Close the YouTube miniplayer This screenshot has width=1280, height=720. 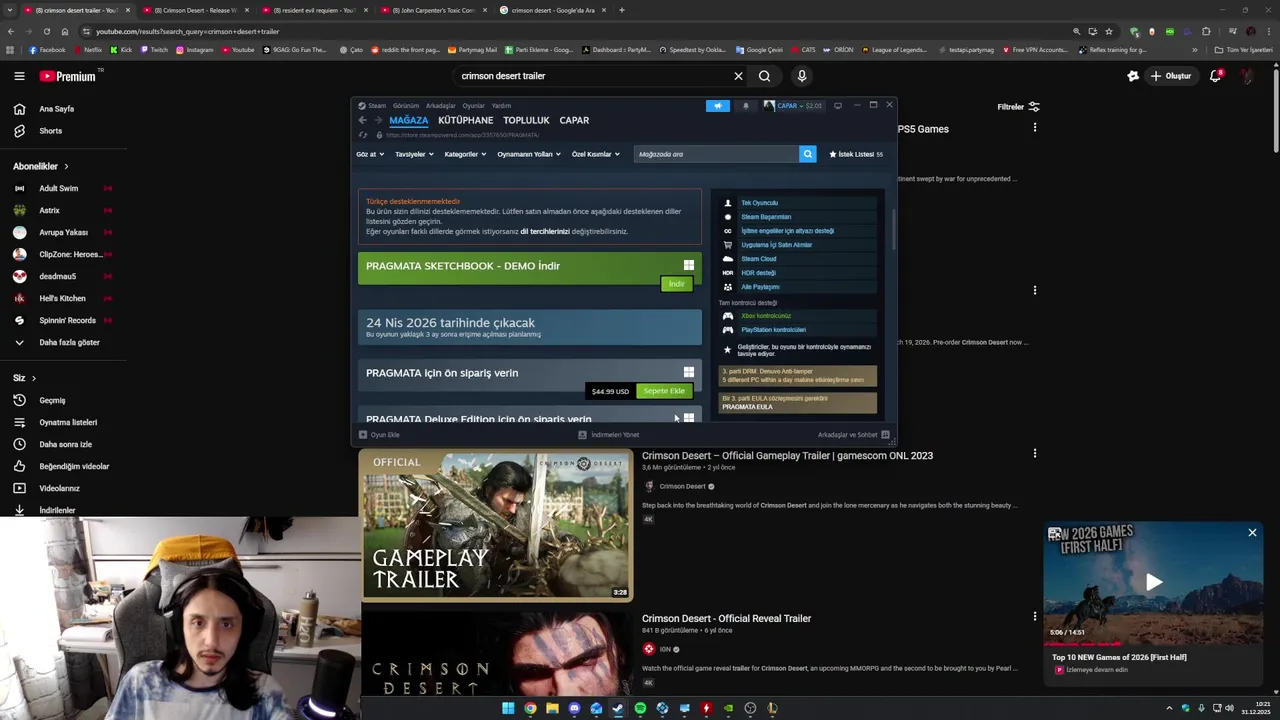1252,533
